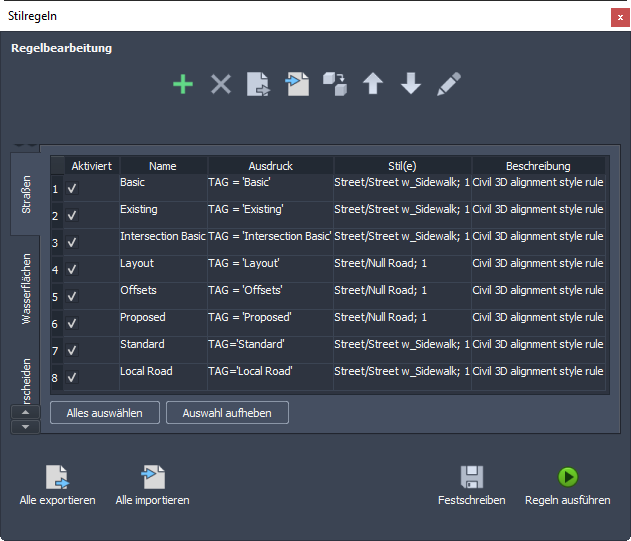Uncheck the Local Road rule checkbox

(x=72, y=377)
